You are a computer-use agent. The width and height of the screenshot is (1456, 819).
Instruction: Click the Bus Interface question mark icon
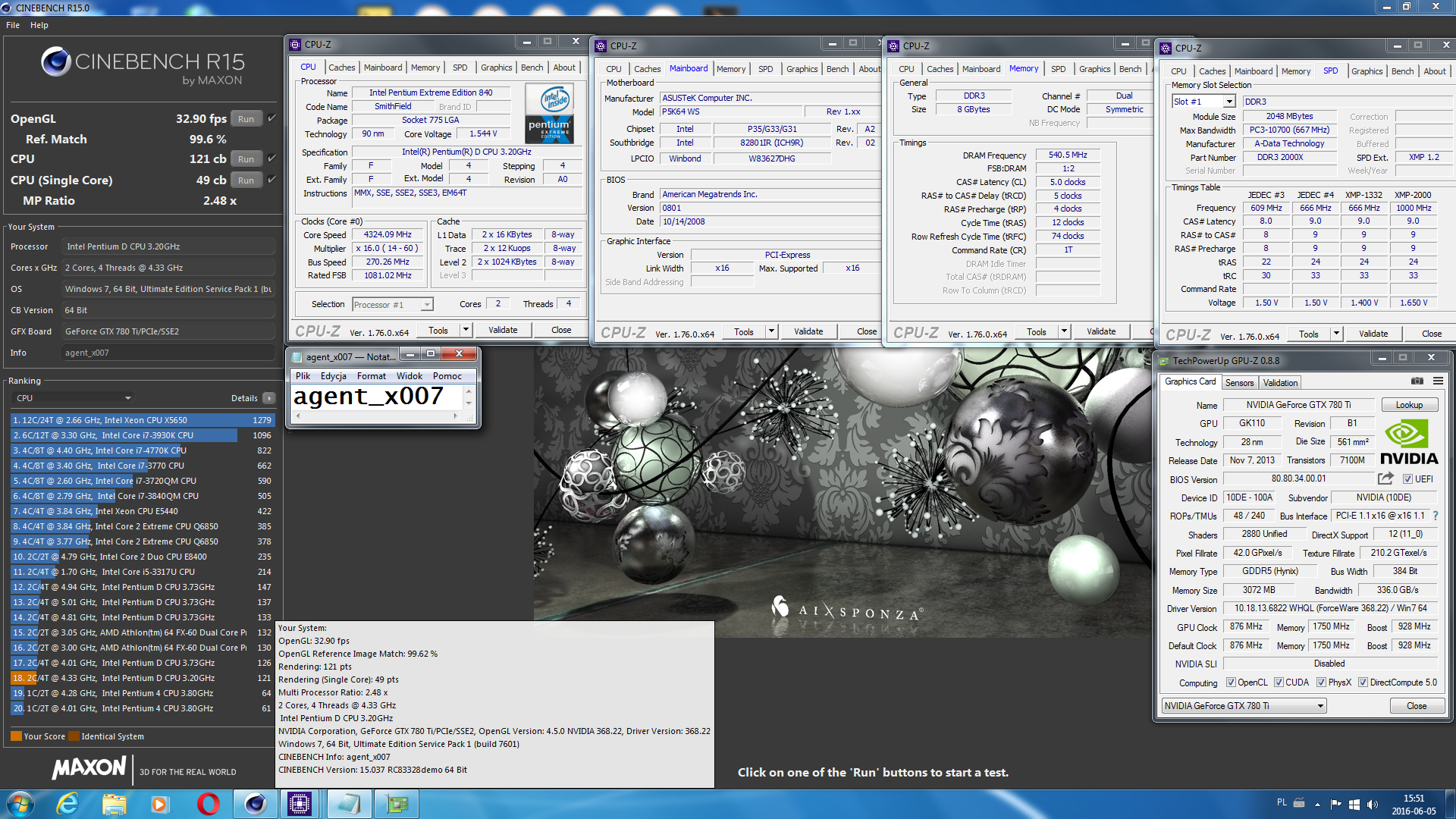pos(1436,516)
